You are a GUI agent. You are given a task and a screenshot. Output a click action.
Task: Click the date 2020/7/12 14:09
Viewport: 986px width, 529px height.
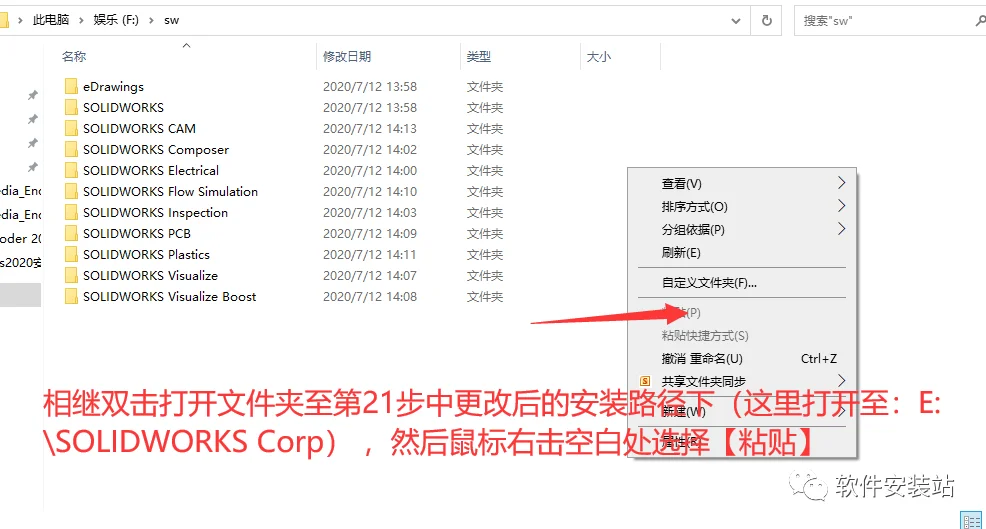[x=370, y=233]
